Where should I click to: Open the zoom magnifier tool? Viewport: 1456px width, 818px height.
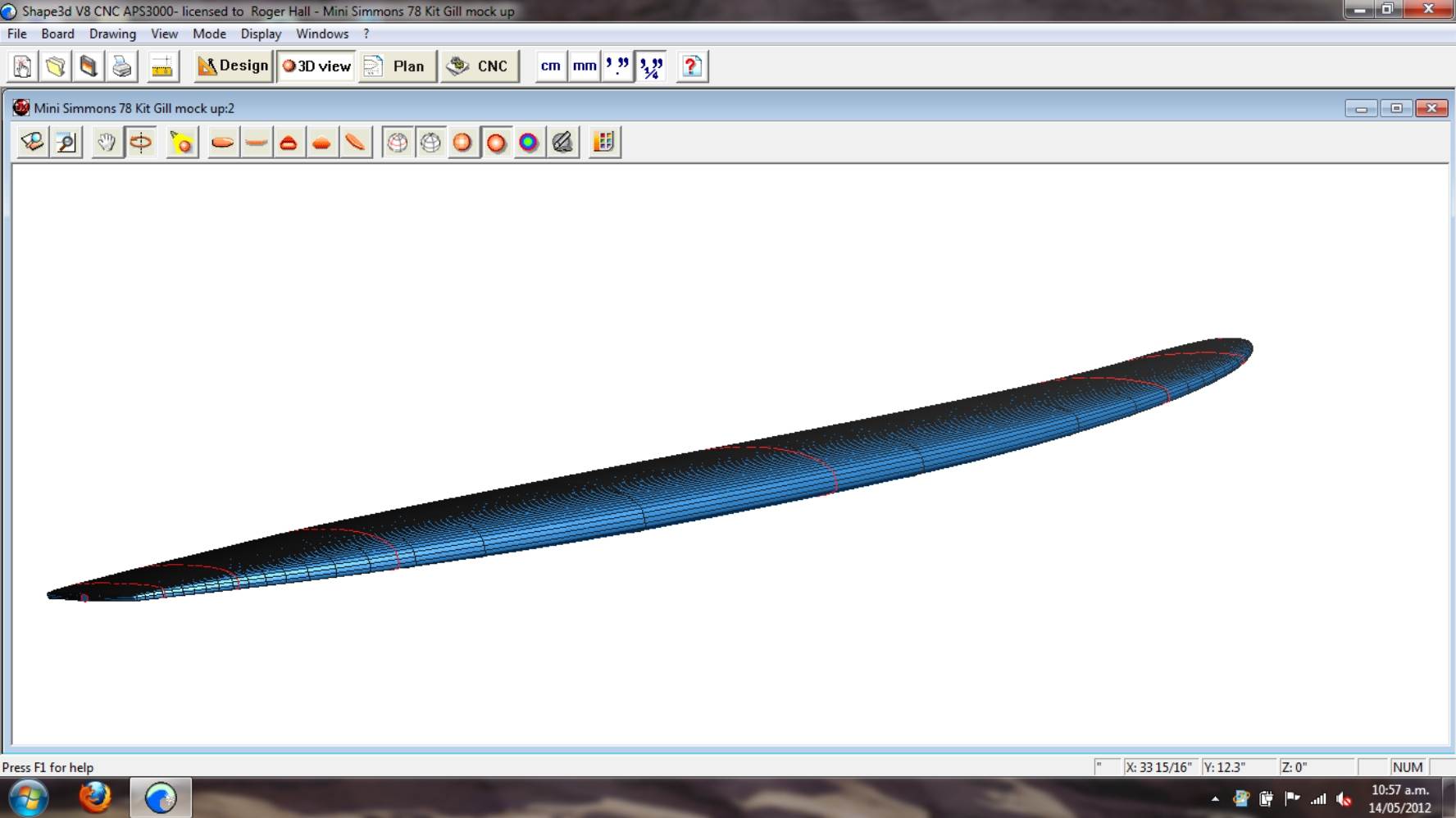click(x=66, y=143)
